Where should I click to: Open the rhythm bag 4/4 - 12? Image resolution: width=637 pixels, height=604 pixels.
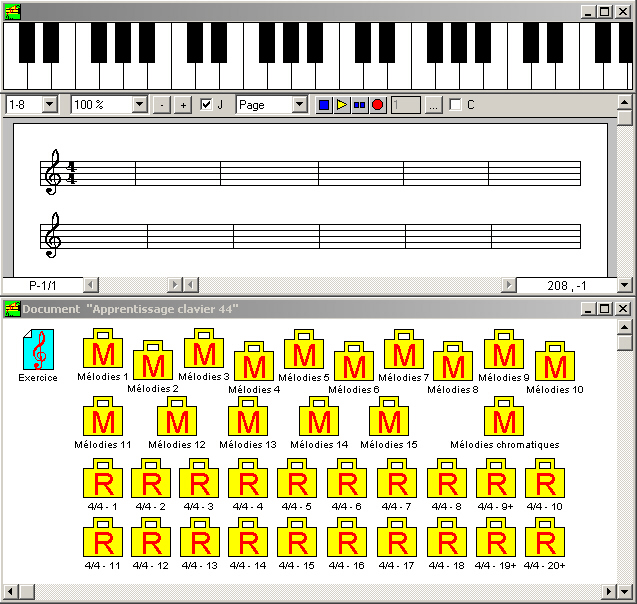(151, 537)
